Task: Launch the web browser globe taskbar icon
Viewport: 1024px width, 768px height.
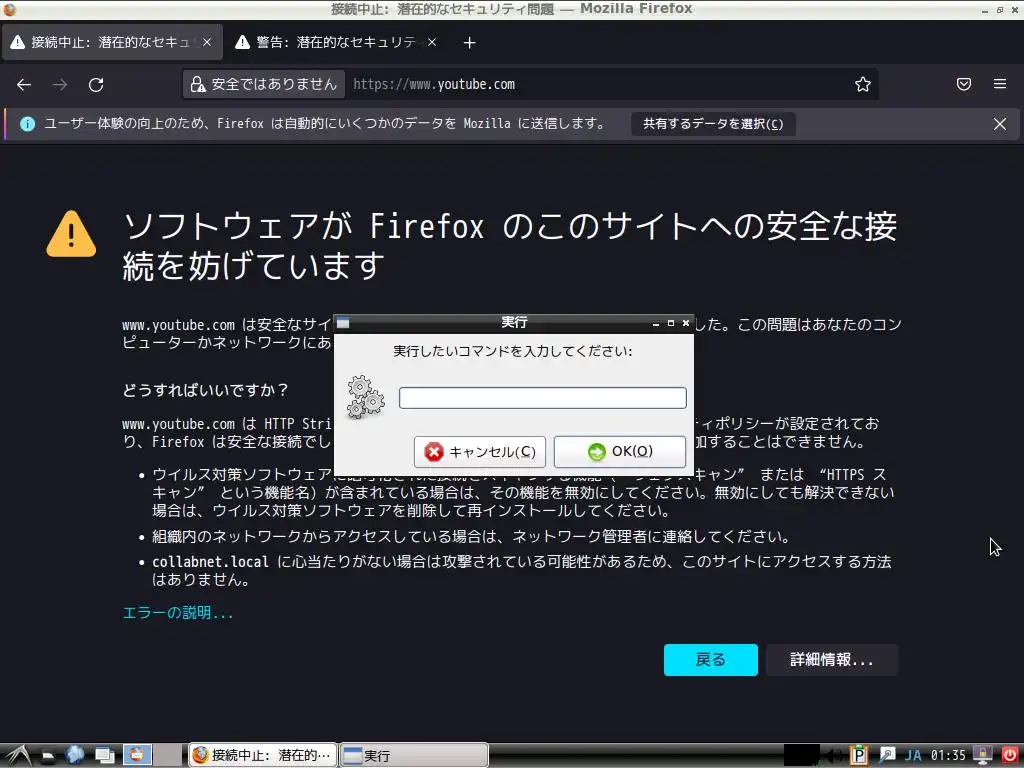Action: 75,756
